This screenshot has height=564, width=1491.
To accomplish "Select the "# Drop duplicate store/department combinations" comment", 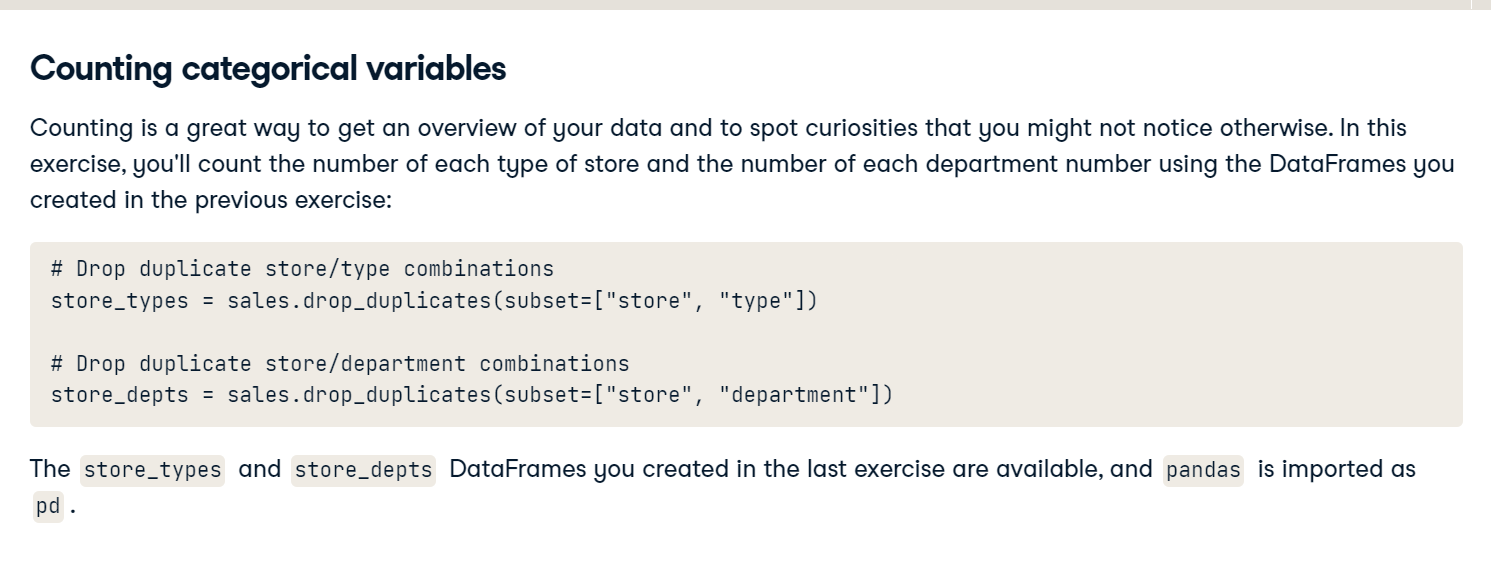I will pyautogui.click(x=340, y=363).
